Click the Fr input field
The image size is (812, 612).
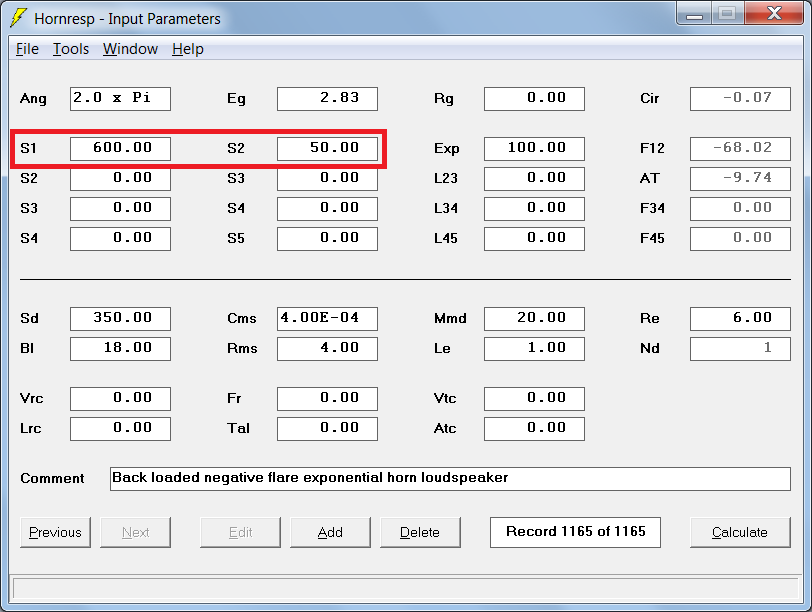(x=327, y=399)
